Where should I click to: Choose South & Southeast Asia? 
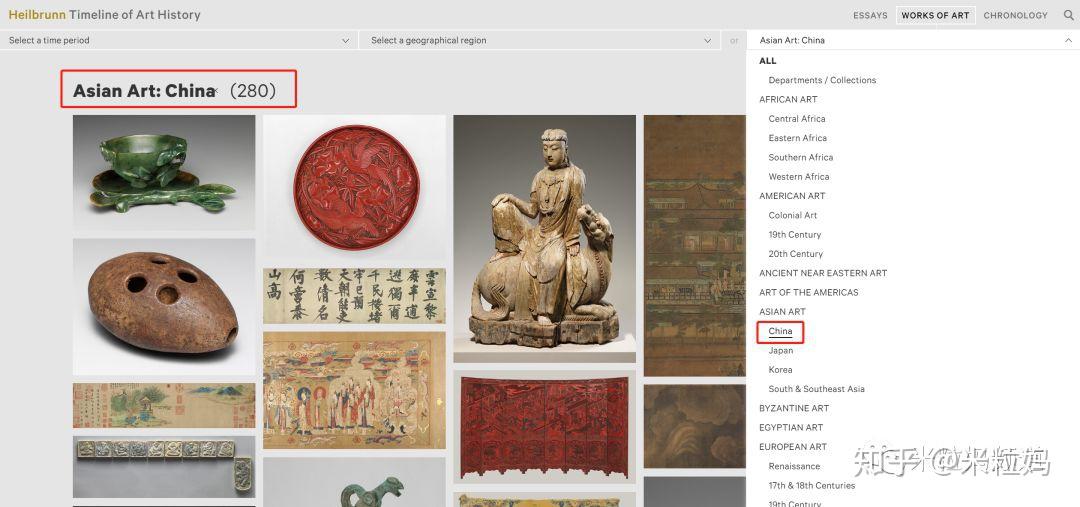click(x=816, y=389)
